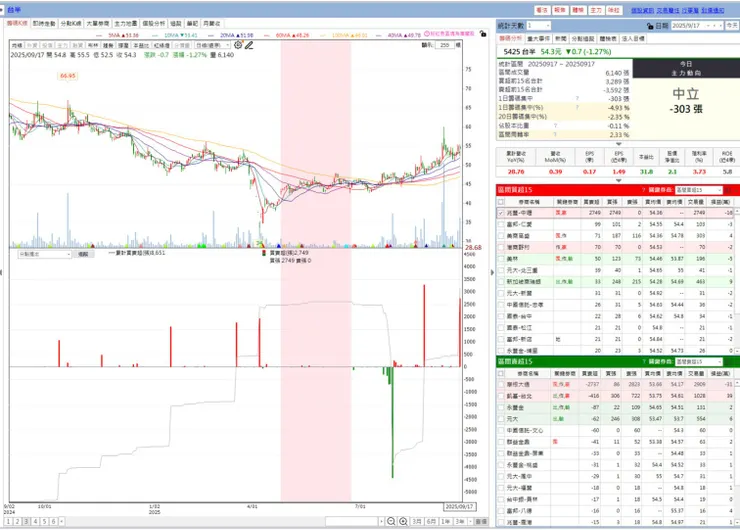The width and height of the screenshot is (740, 530).
Task: Click the lock icon beside 日期
Action: [650, 26]
